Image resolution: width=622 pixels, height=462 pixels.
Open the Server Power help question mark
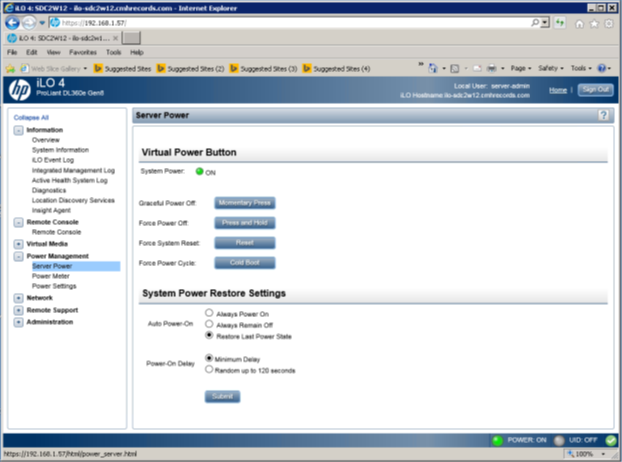coord(603,115)
